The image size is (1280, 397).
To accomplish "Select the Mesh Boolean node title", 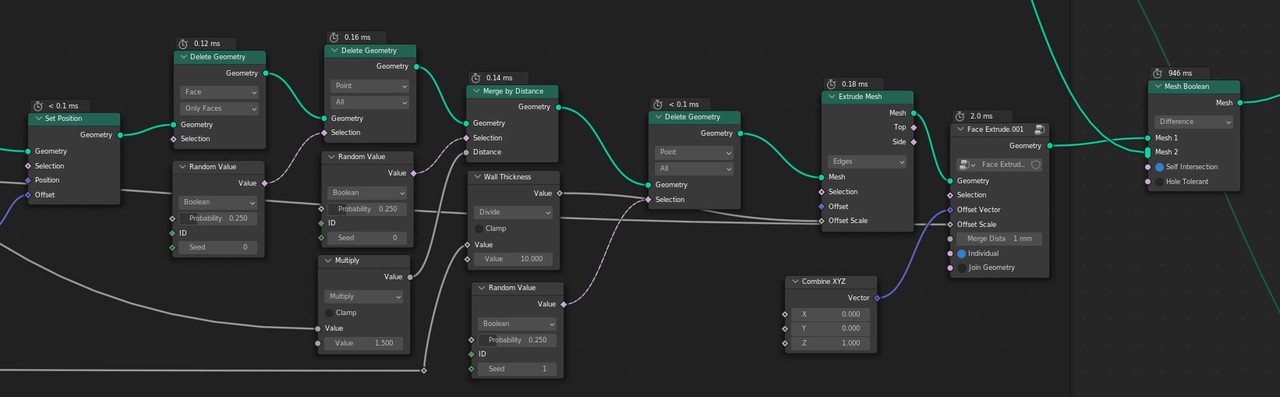I will tap(1186, 87).
